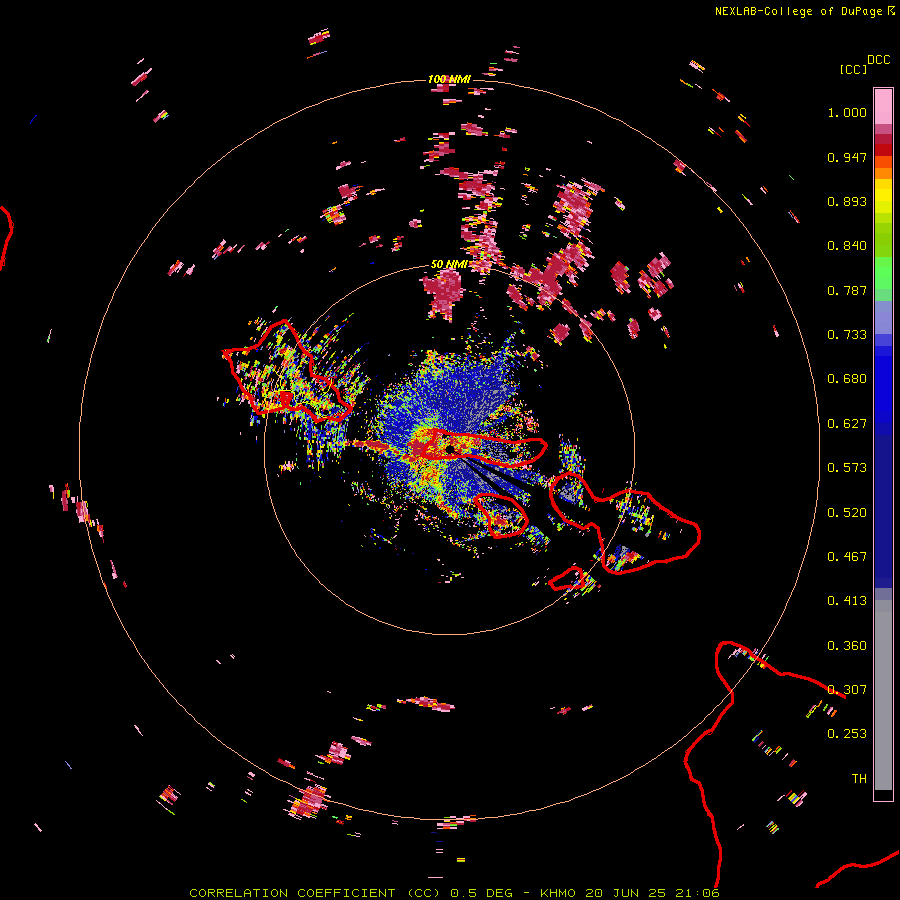Click the 0.627 value on the color scale

(x=847, y=424)
